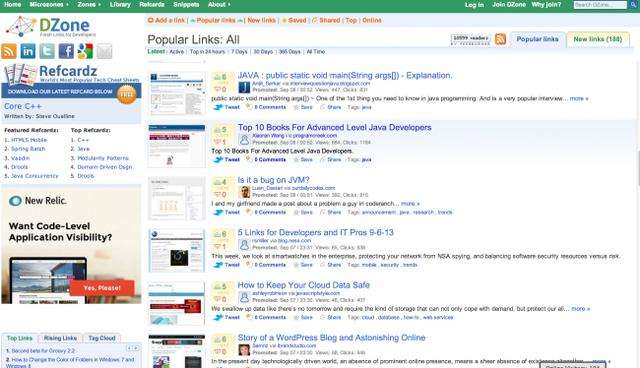Click the DZone logo
The width and height of the screenshot is (640, 368).
pos(51,27)
